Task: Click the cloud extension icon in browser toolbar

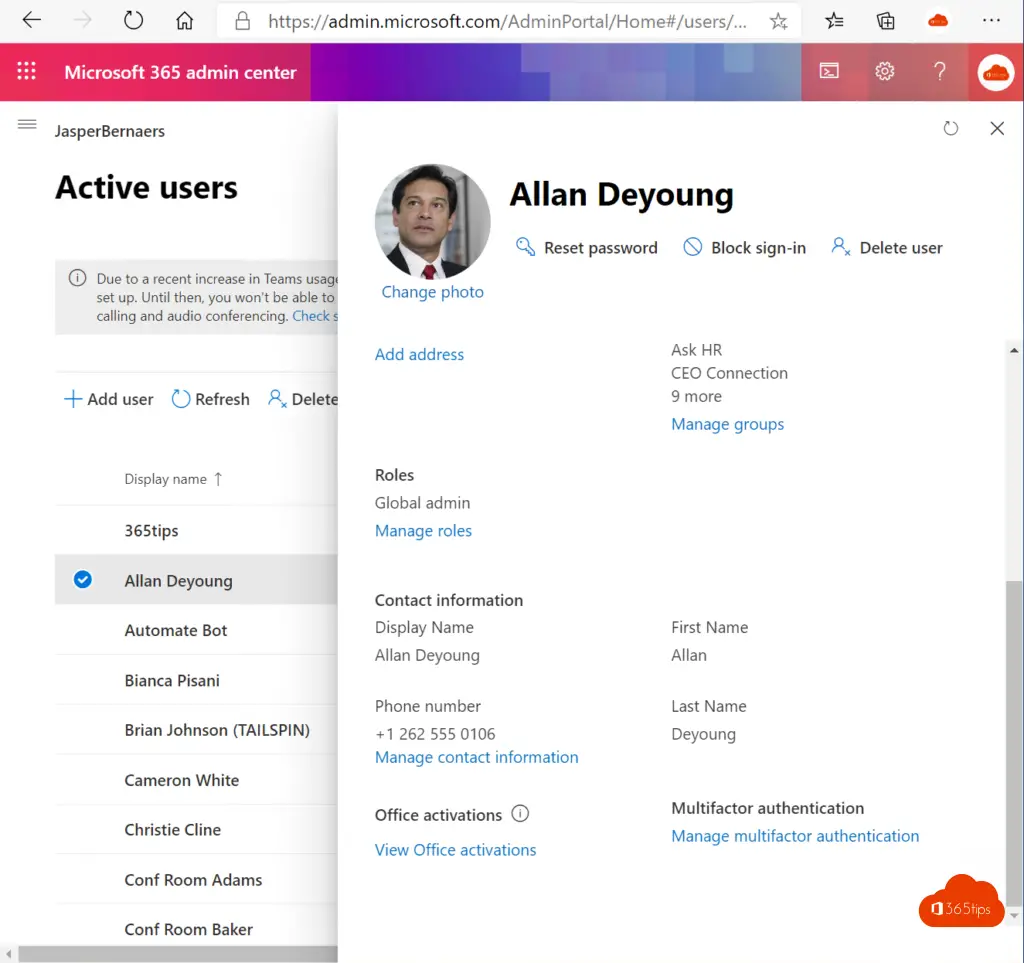Action: tap(938, 21)
